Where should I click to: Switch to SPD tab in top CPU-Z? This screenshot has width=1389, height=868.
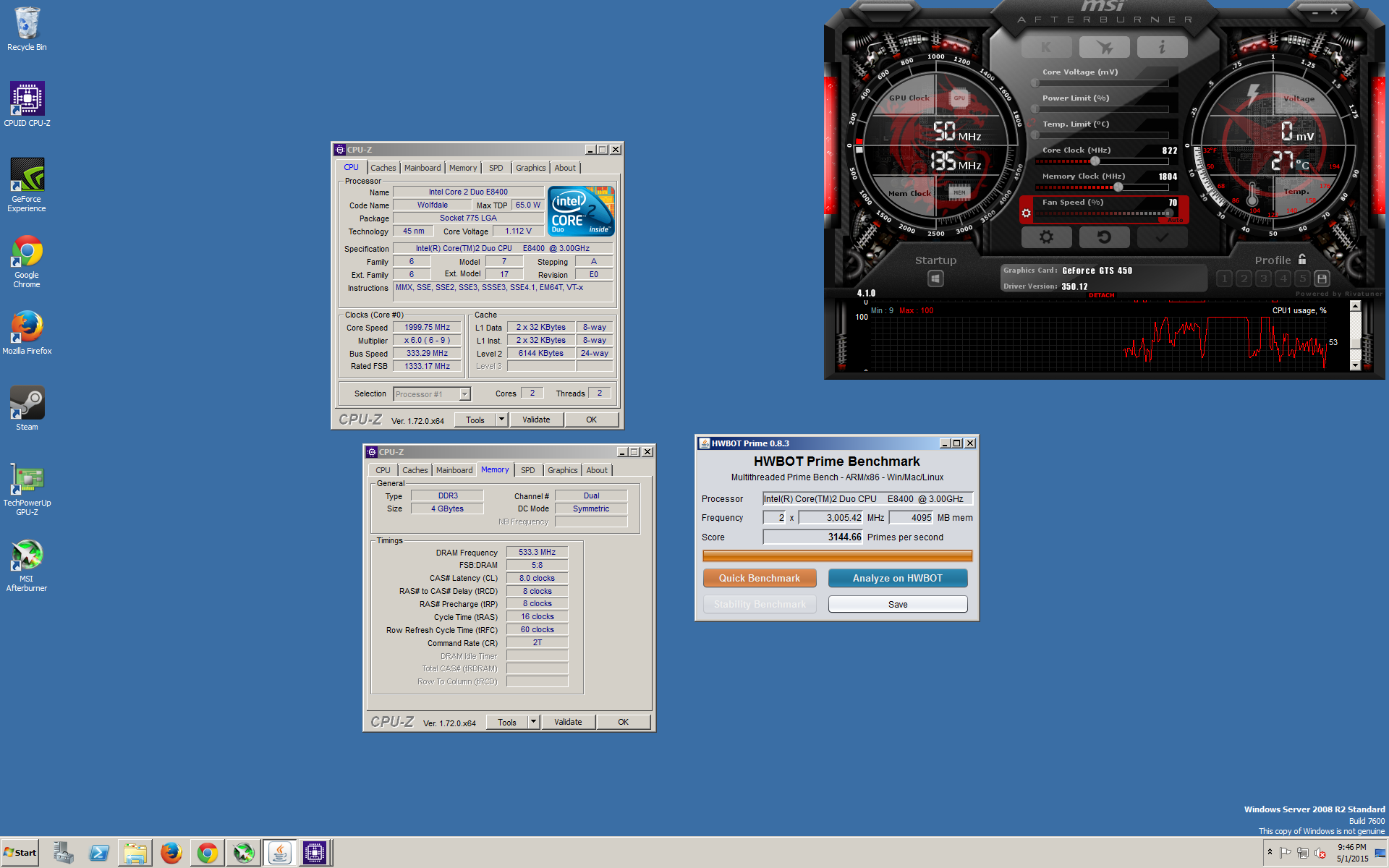496,168
